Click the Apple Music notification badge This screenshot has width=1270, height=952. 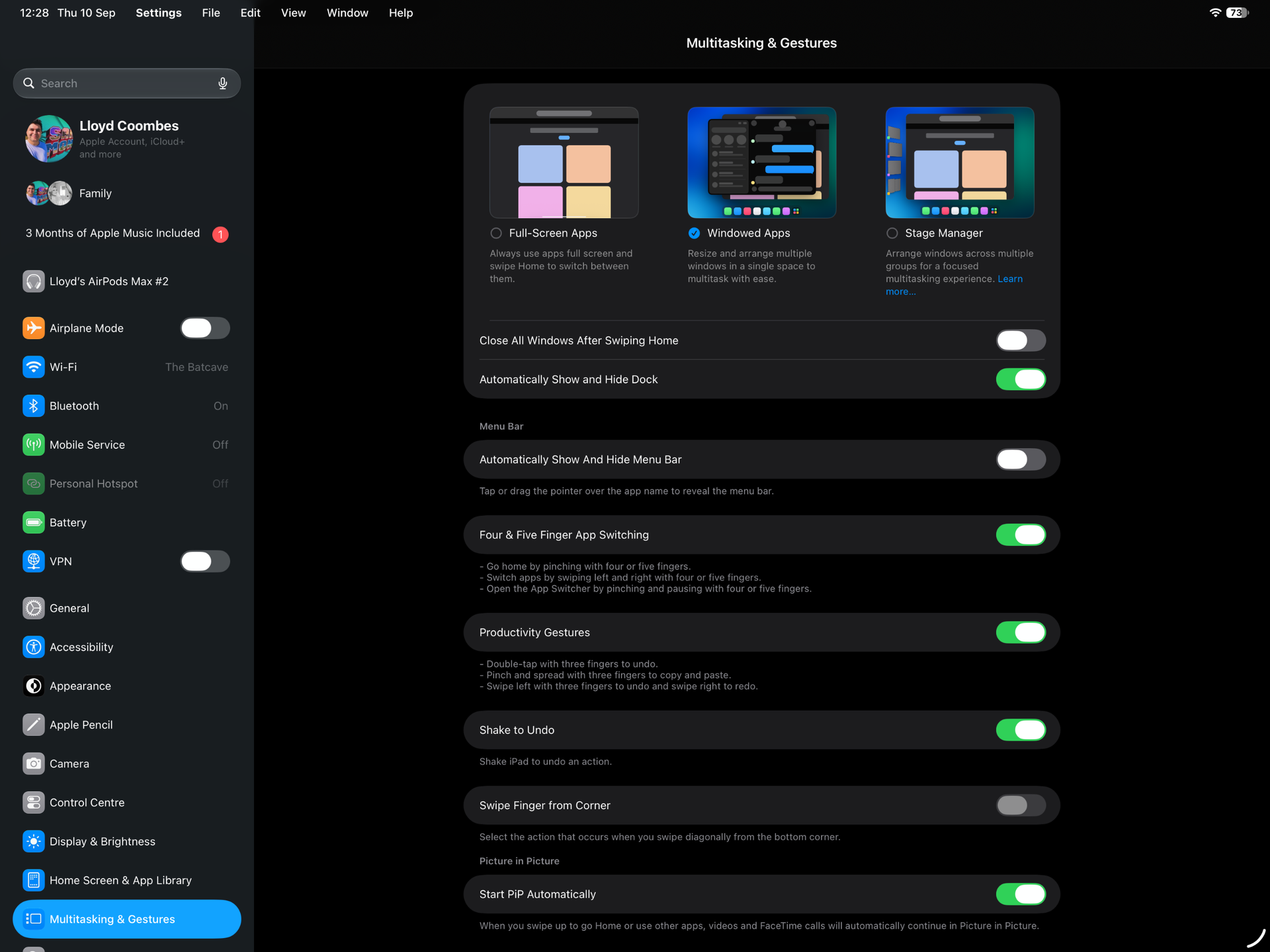pos(220,234)
